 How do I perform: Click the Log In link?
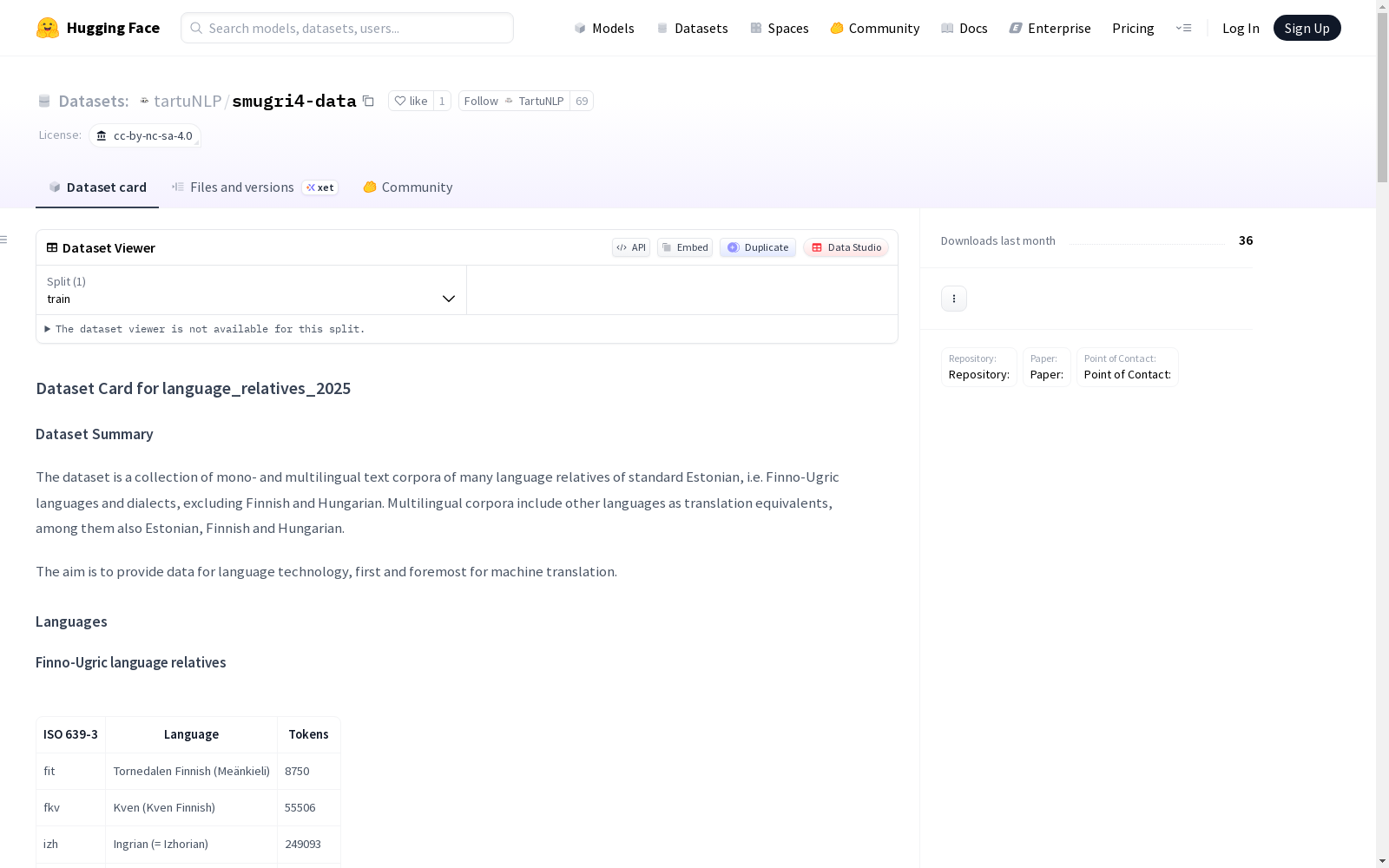pos(1241,28)
